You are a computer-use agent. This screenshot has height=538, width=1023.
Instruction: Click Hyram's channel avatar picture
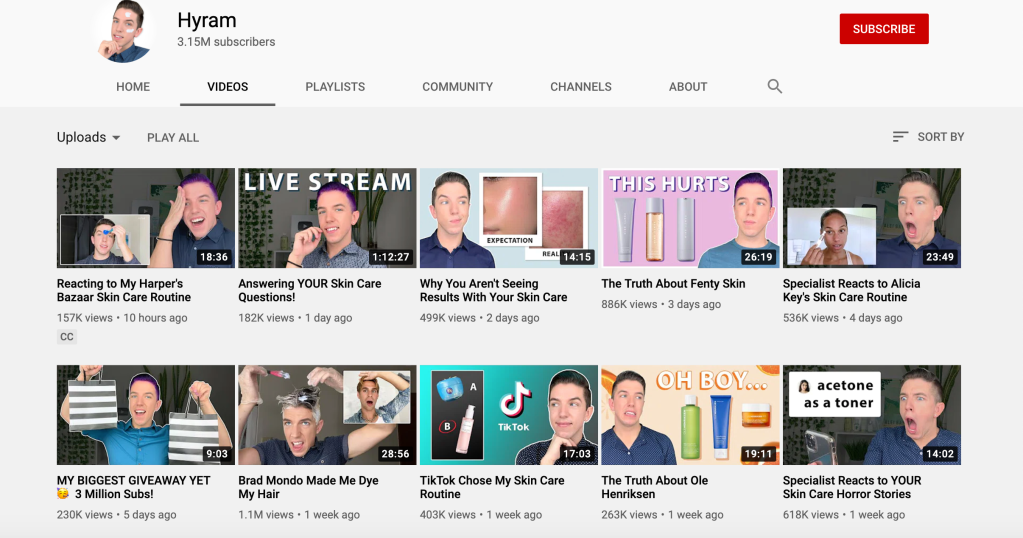pos(124,30)
